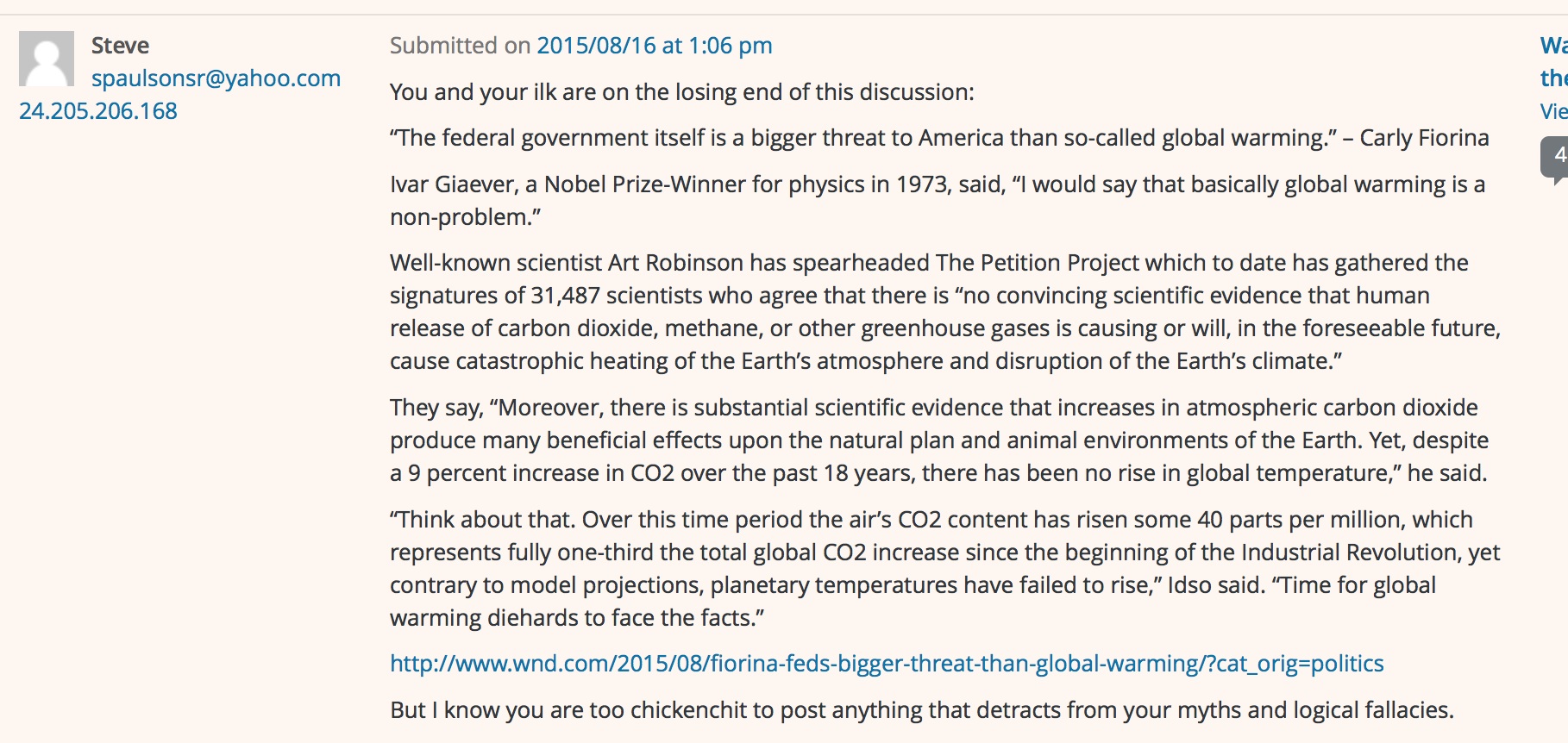The height and width of the screenshot is (743, 1568).
Task: Click the 'They say, Moreover' paragraph
Action: (x=938, y=440)
